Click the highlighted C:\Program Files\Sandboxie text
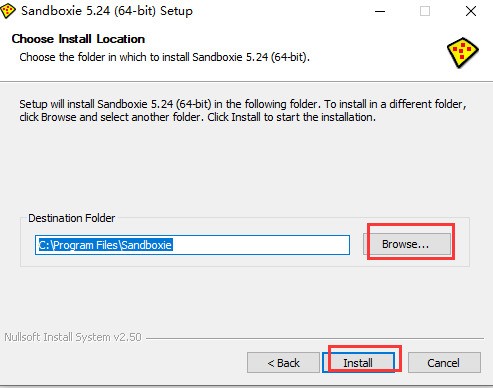This screenshot has height=388, width=493. click(x=105, y=245)
